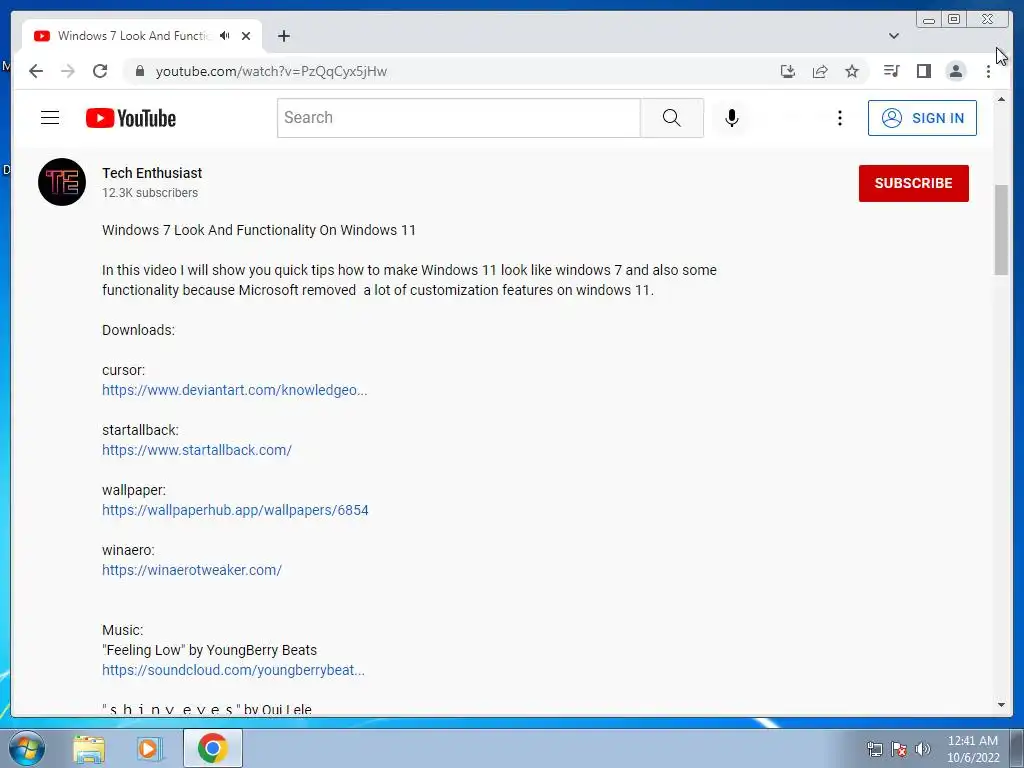Image resolution: width=1024 pixels, height=768 pixels.
Task: Click the YouTube search magnifier button
Action: click(x=671, y=118)
